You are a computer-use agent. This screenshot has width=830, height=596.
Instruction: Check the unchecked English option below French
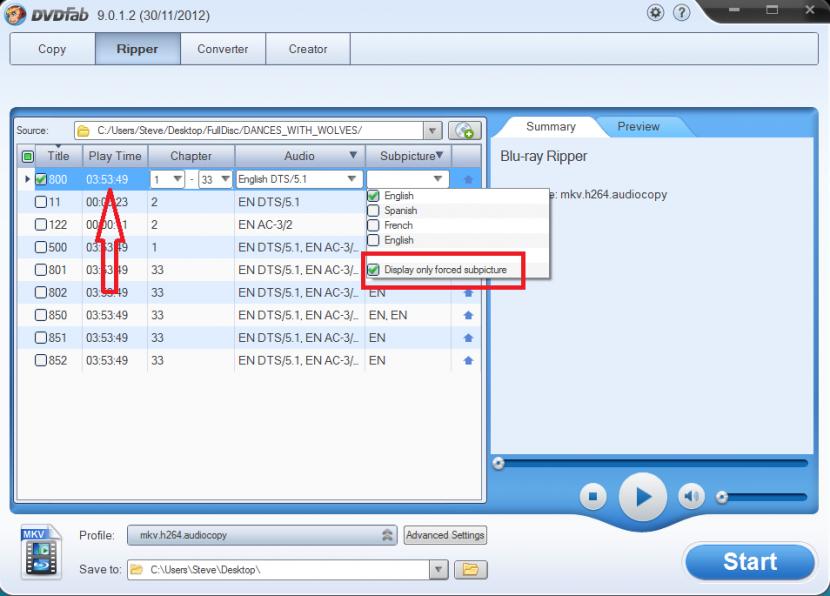[373, 240]
